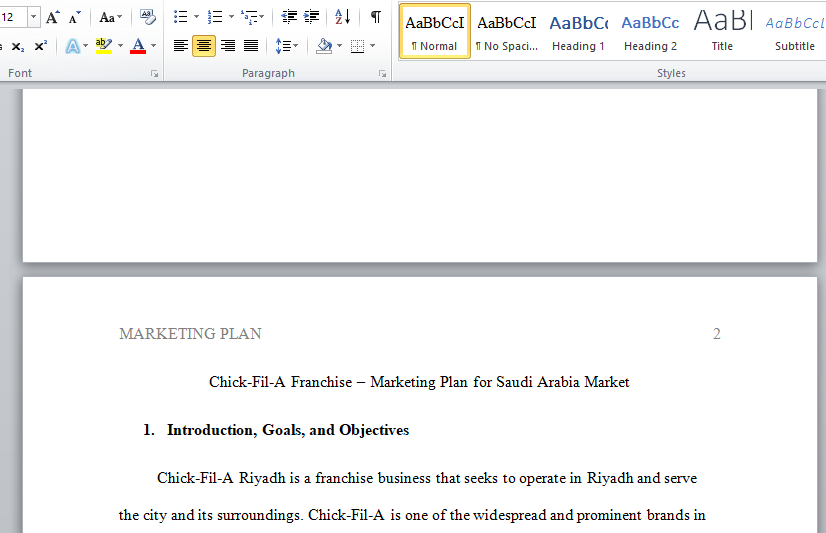Apply the Normal style
This screenshot has width=826, height=533.
[x=435, y=31]
